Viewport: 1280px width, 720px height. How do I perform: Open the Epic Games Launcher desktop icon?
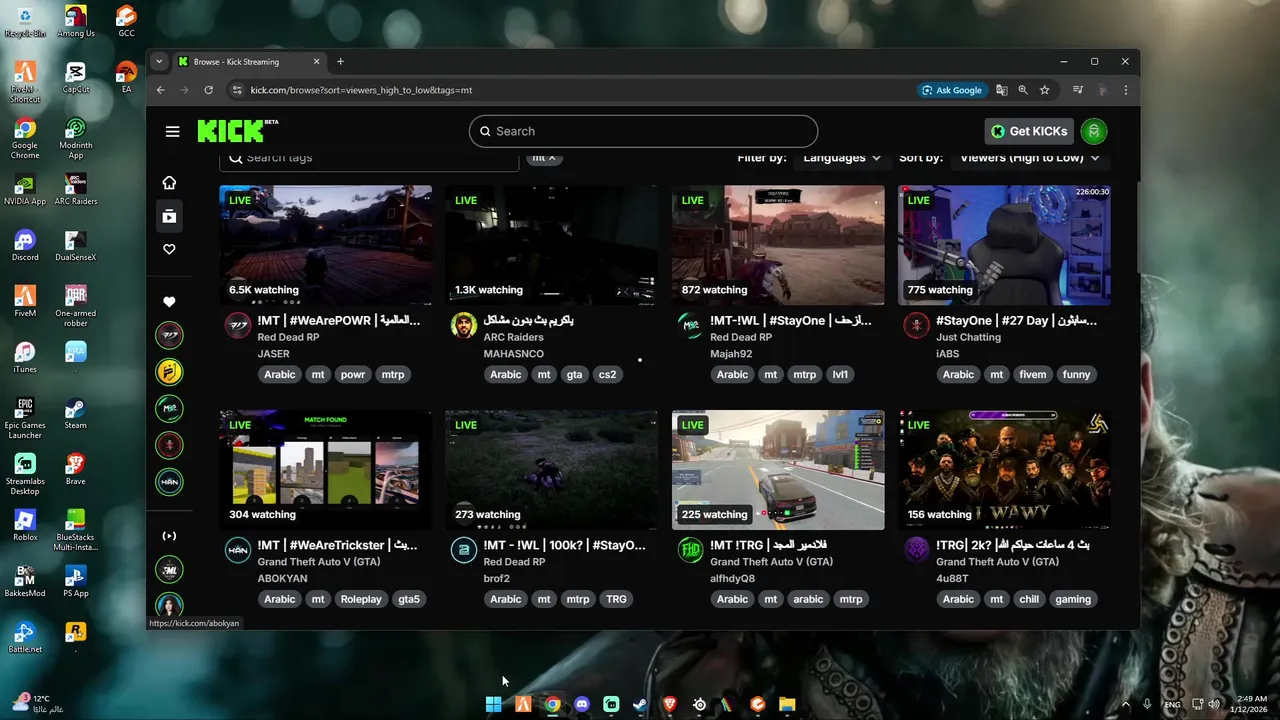25,419
